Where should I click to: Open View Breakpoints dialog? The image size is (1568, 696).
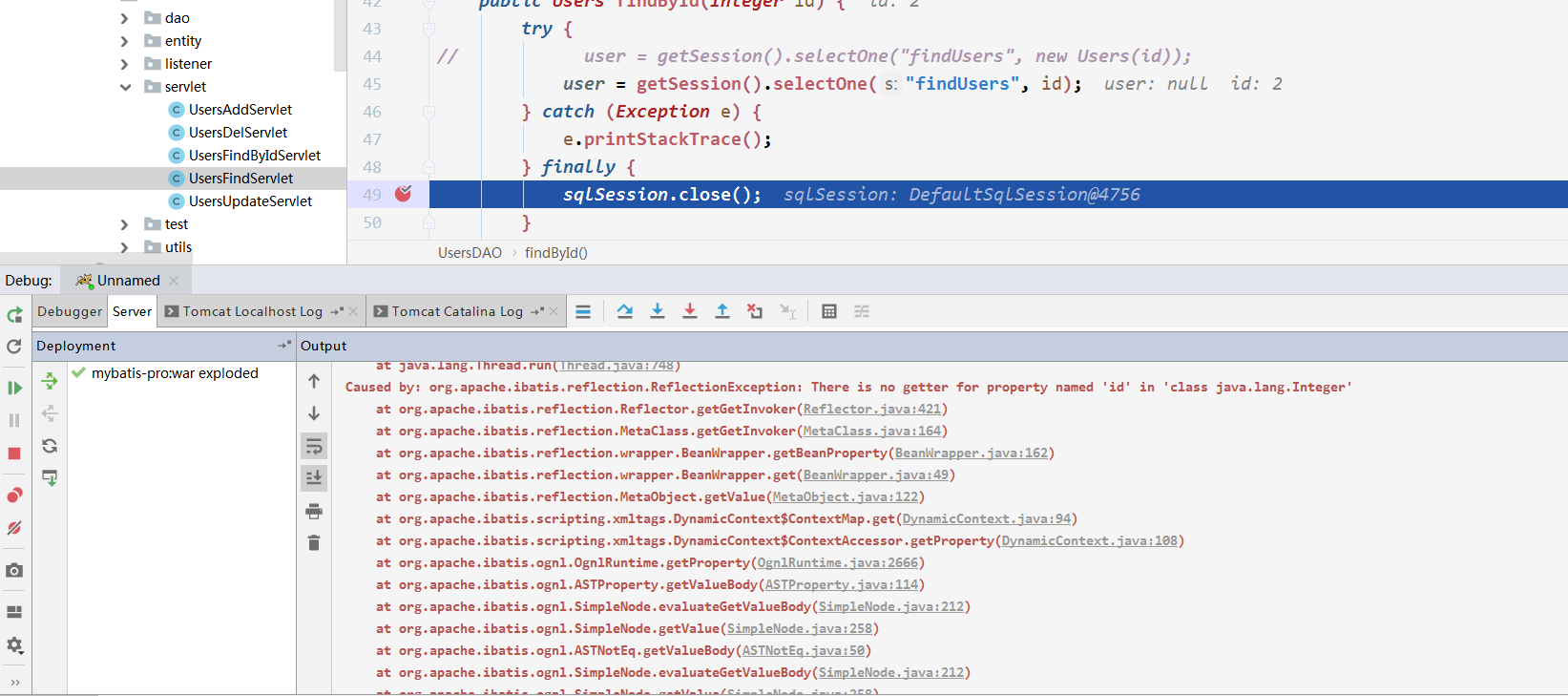(x=14, y=495)
